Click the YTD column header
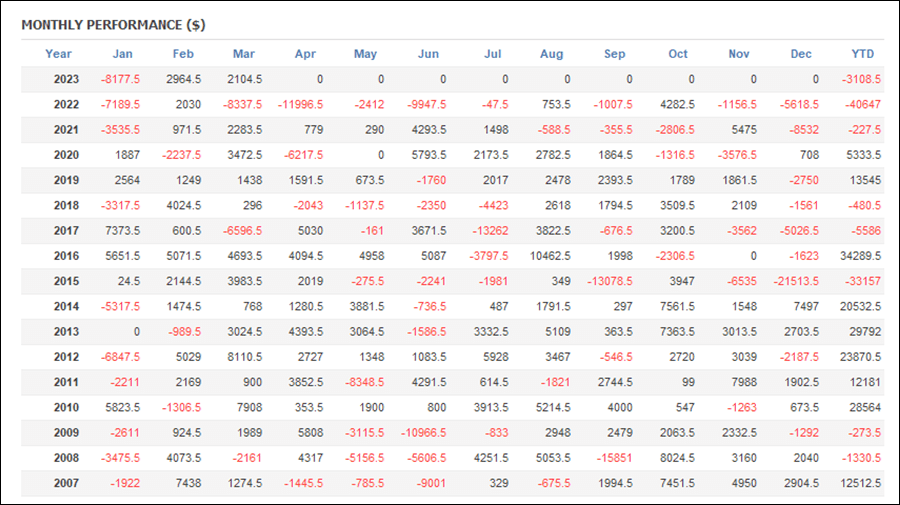The image size is (900, 505). click(862, 54)
